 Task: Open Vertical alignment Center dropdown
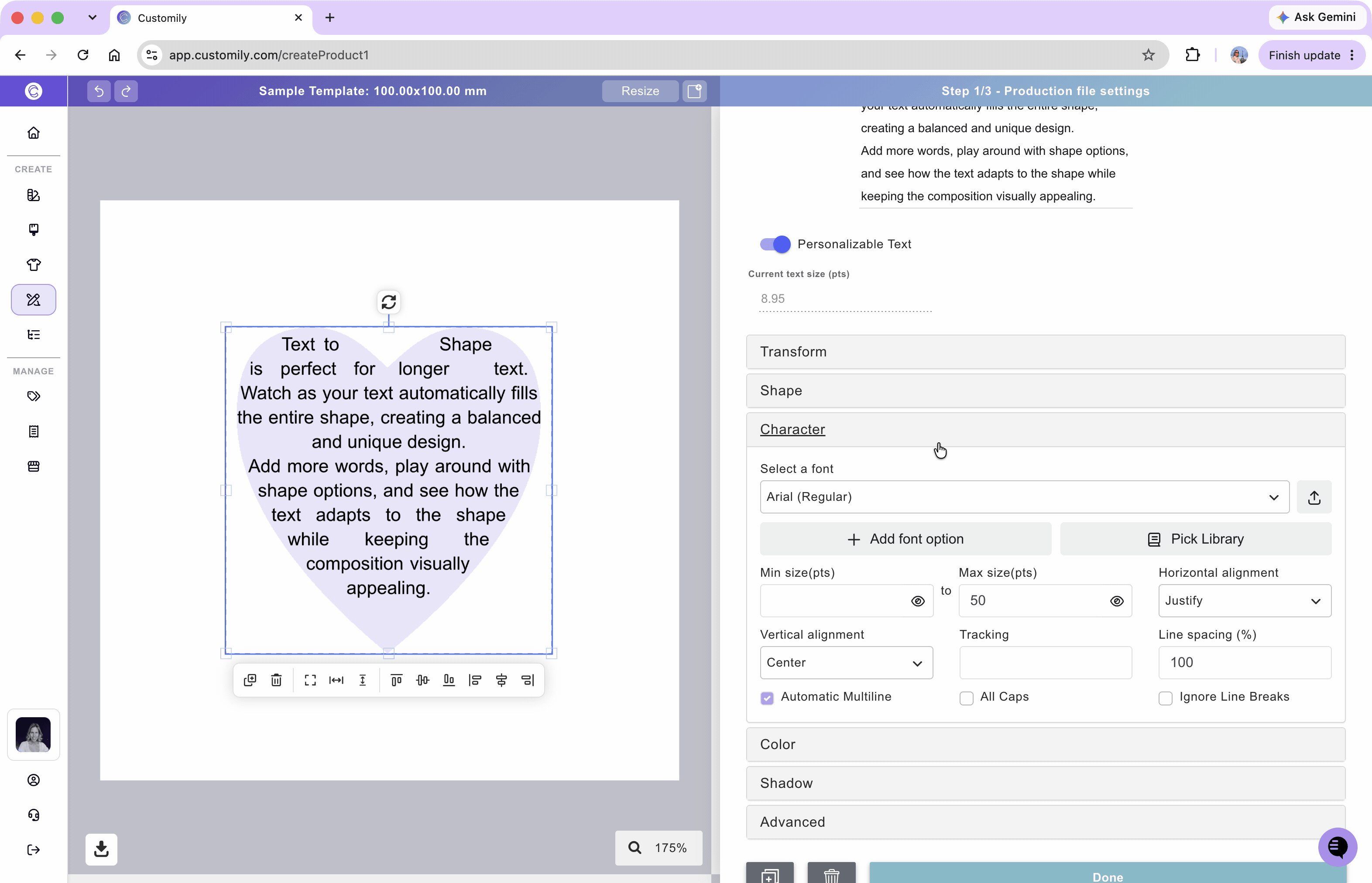point(846,663)
